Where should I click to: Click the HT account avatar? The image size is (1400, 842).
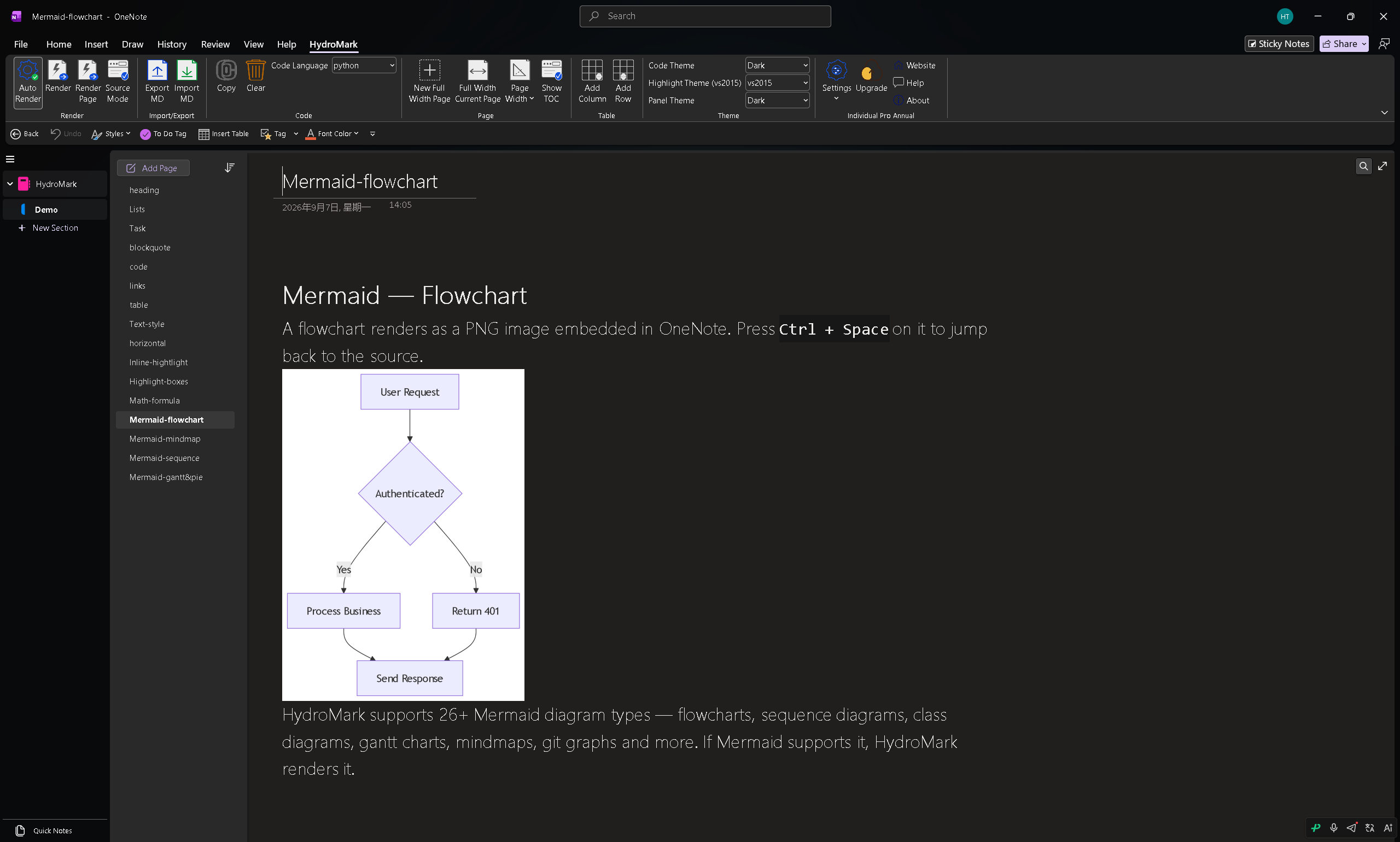click(1284, 16)
